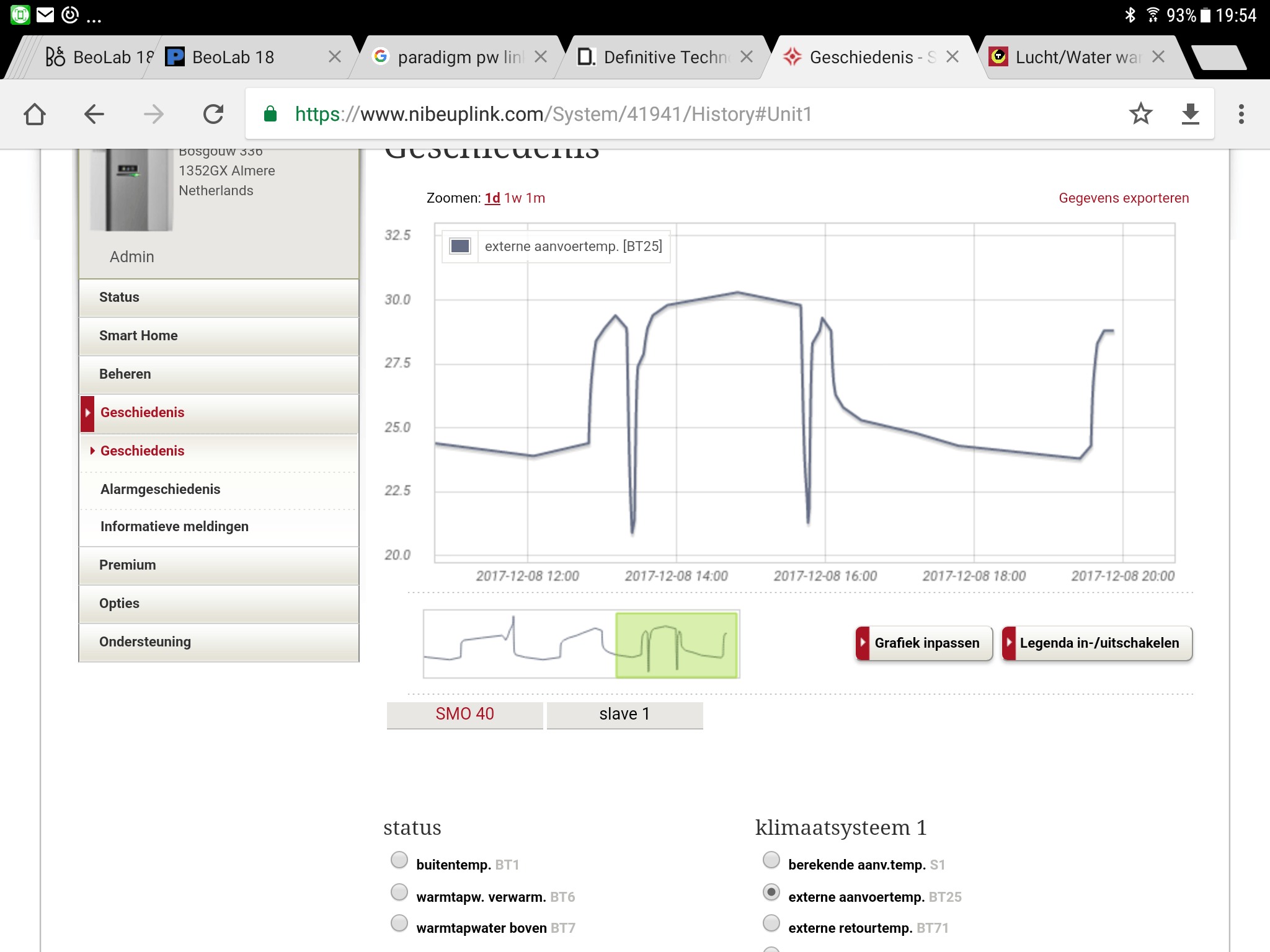Screen dimensions: 1270x952
Task: Open the three-dot browser menu
Action: (1241, 114)
